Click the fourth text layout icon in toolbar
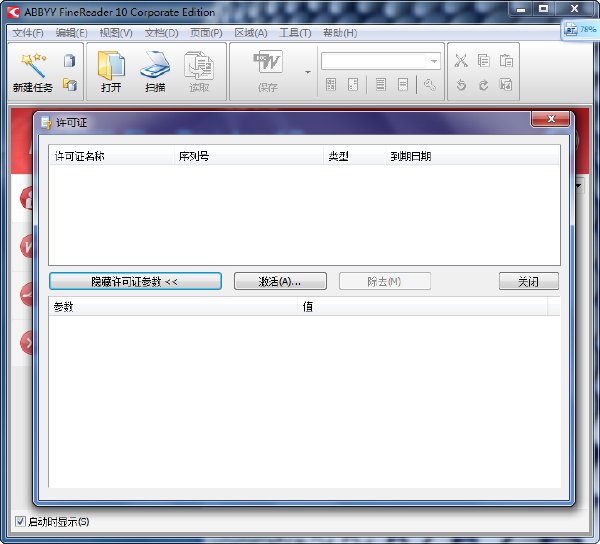 [x=403, y=85]
